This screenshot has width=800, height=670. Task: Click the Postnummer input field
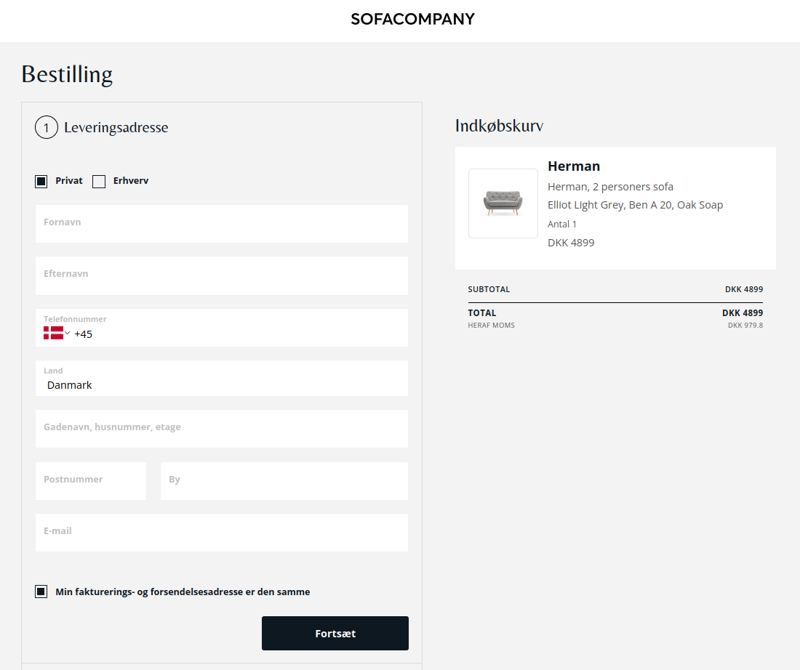(90, 481)
